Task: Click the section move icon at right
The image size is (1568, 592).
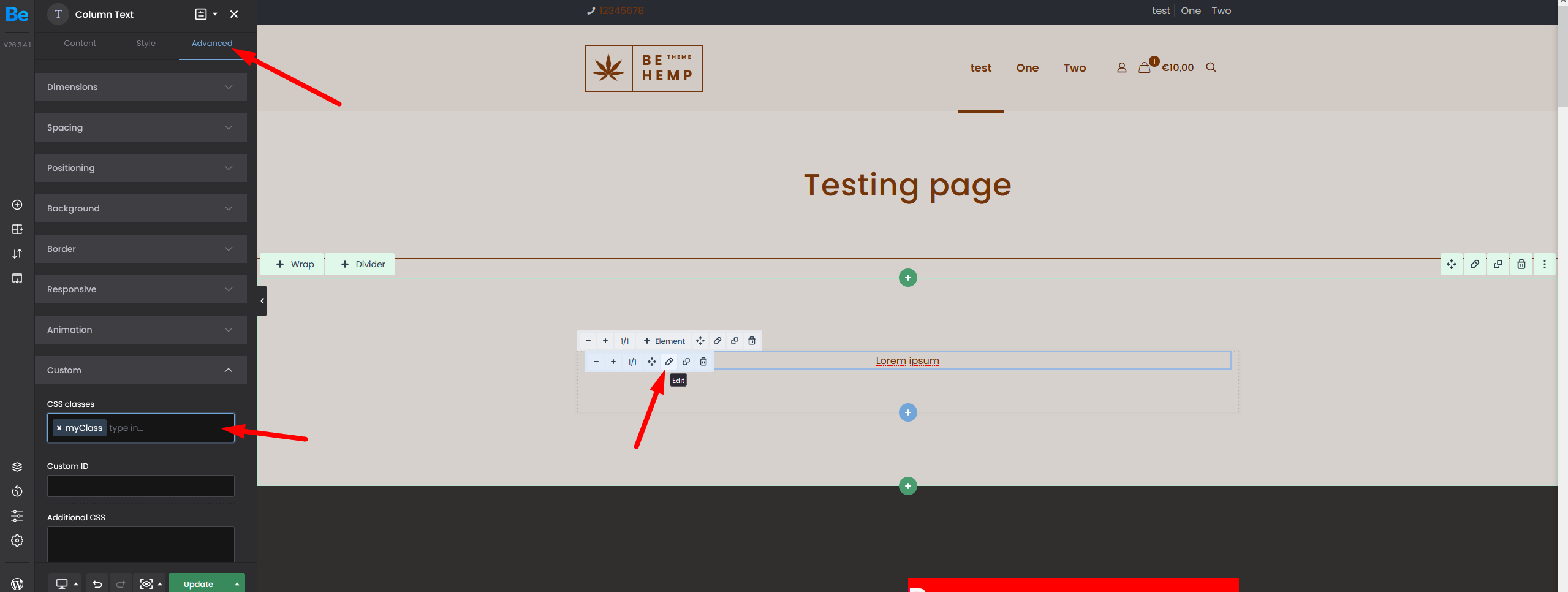Action: pyautogui.click(x=1452, y=264)
